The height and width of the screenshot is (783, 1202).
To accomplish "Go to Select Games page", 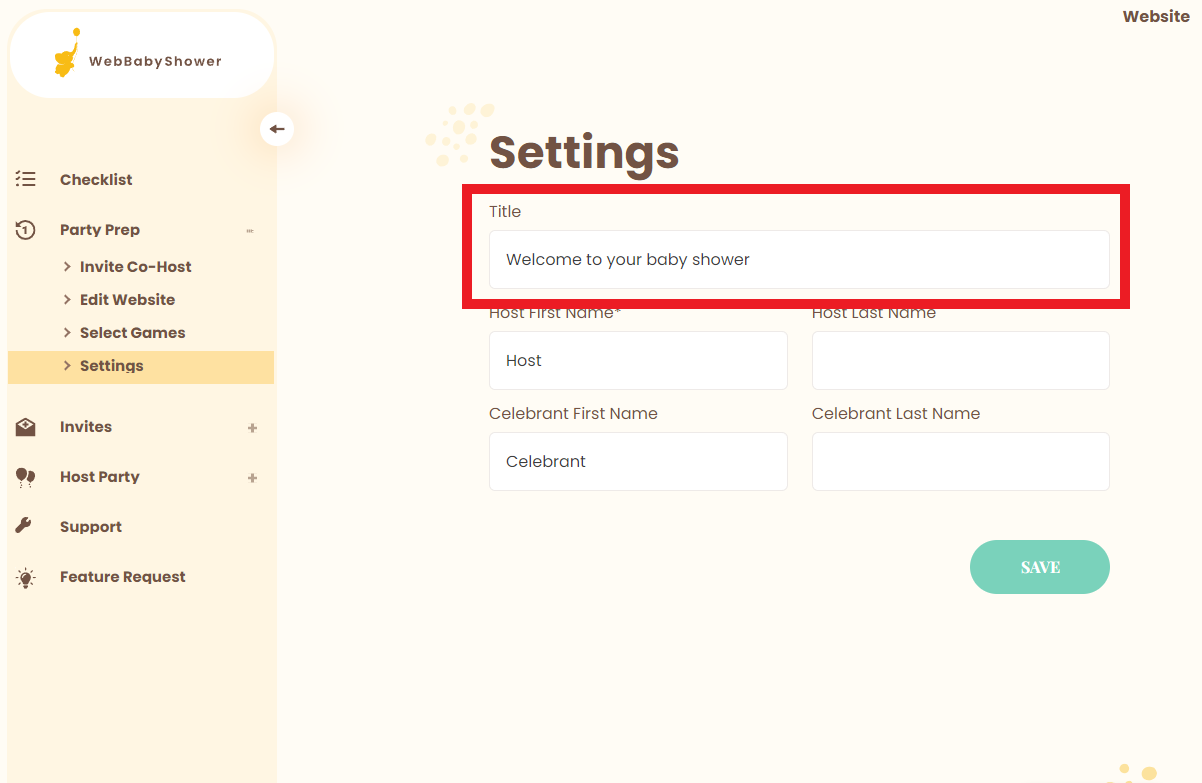I will click(132, 333).
